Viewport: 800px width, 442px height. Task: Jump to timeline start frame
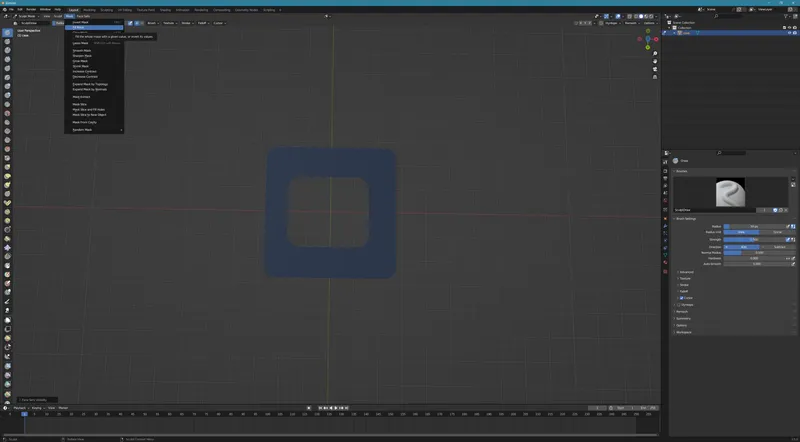coord(320,408)
